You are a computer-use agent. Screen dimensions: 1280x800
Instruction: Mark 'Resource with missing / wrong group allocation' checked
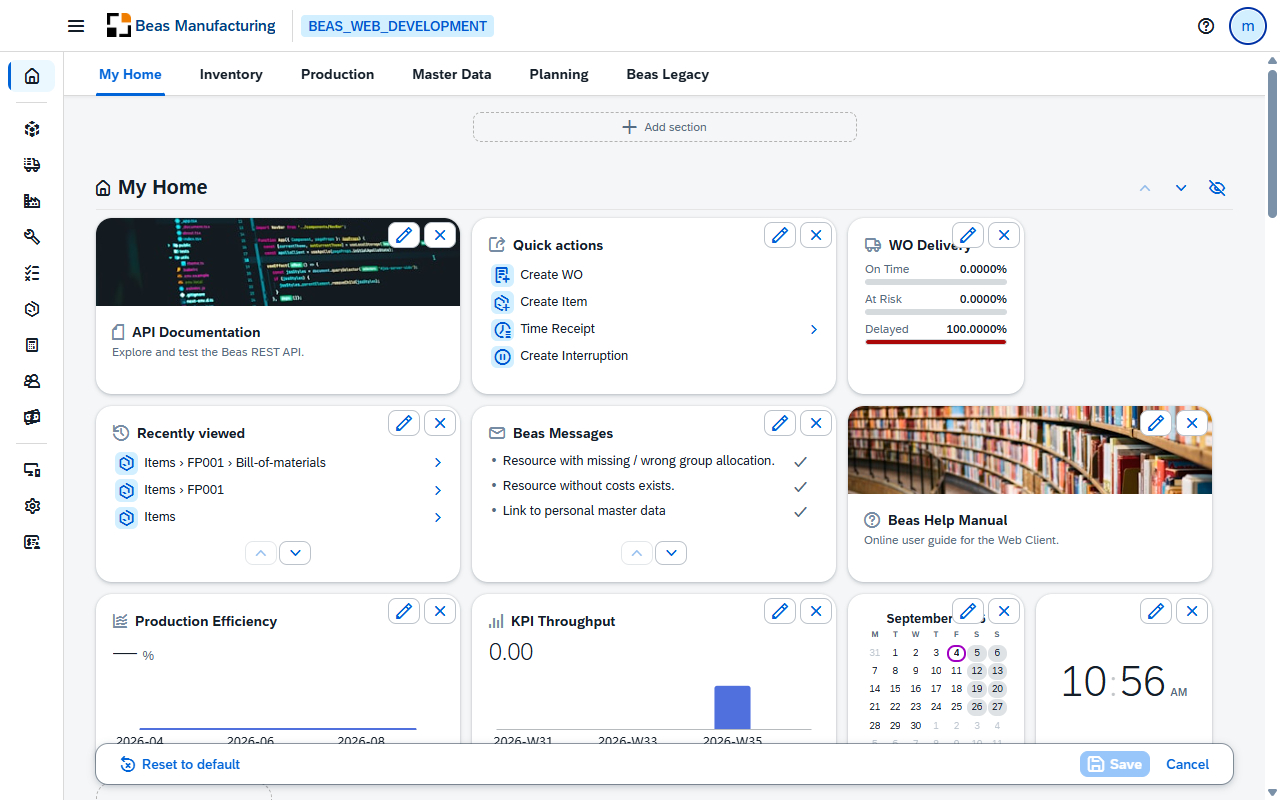click(x=800, y=462)
